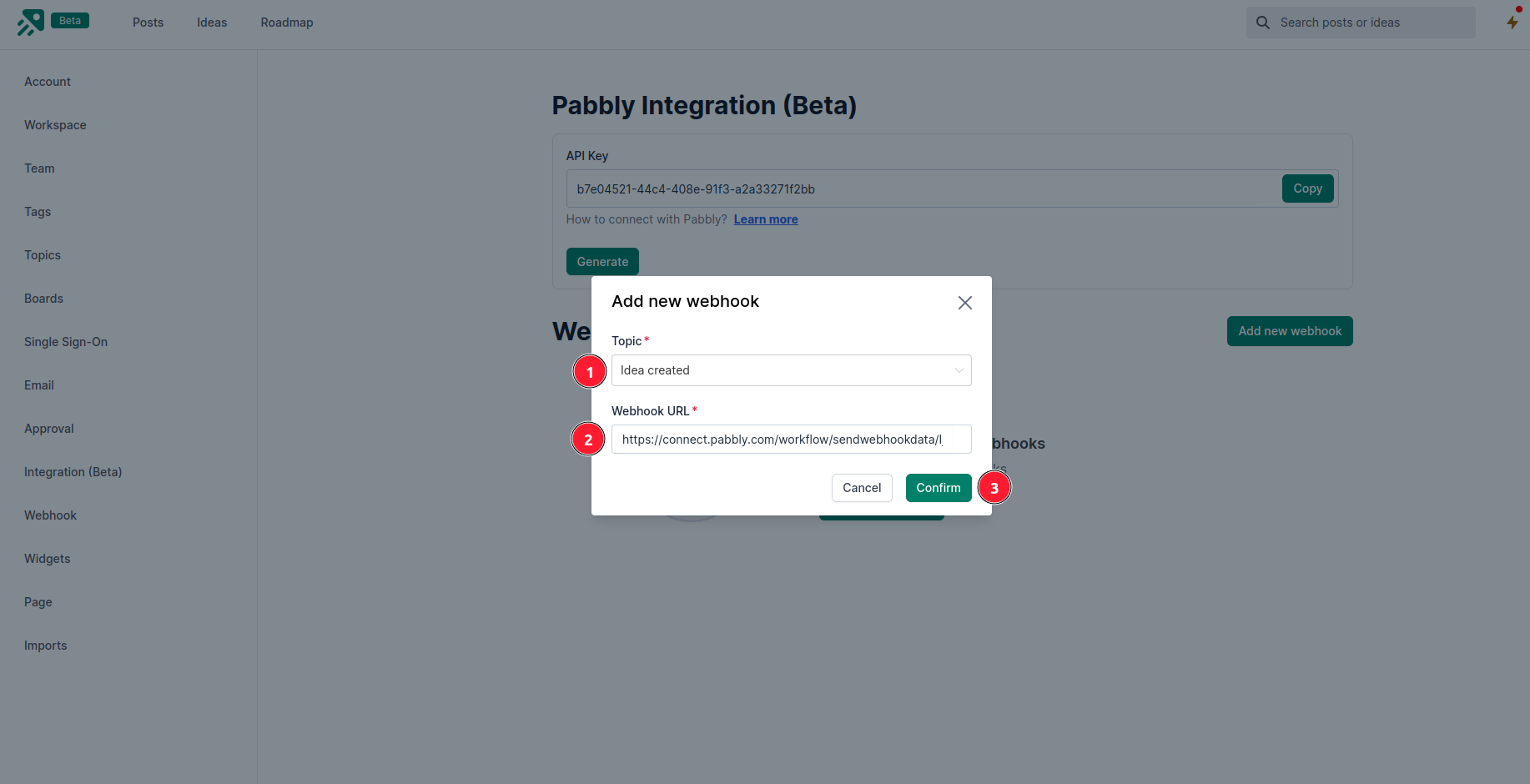
Task: Close the Add new webhook dialog
Action: pyautogui.click(x=965, y=303)
